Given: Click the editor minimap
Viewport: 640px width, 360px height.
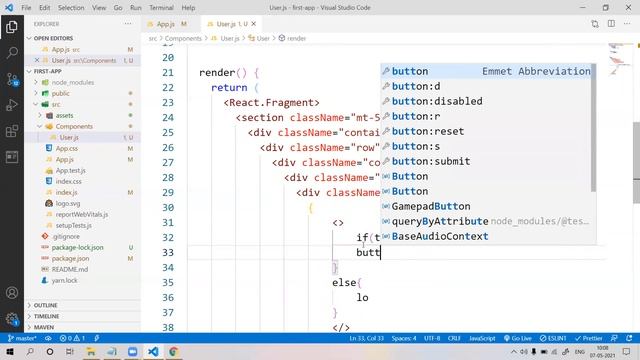Looking at the screenshot, I should coord(619,61).
